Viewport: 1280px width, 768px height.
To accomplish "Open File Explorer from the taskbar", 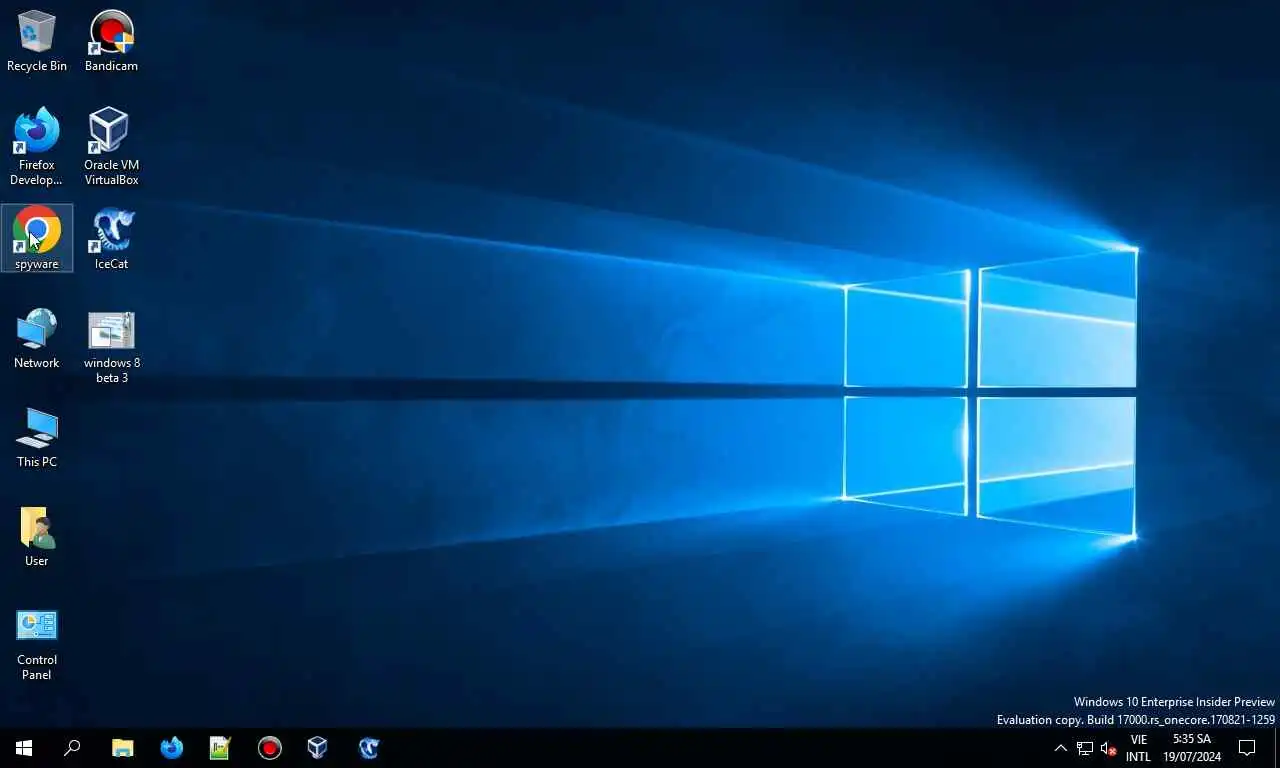I will pos(122,748).
